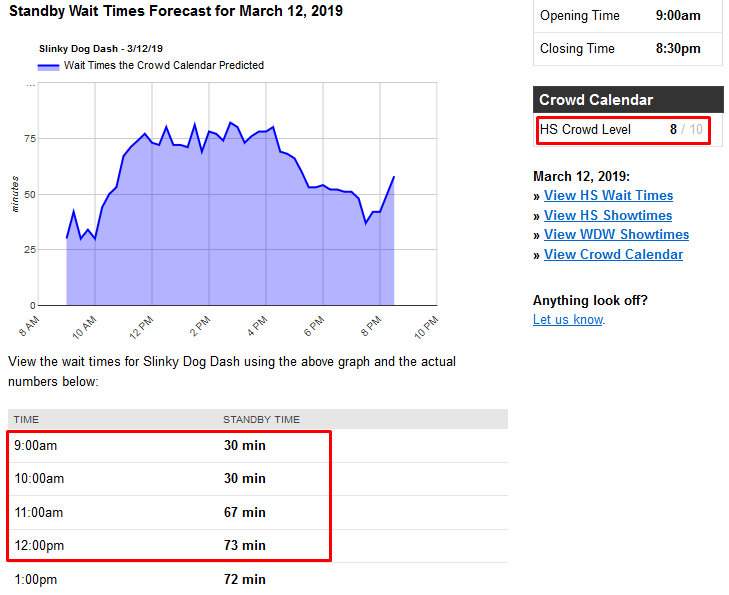Click the blue legend line swatch
This screenshot has width=729, height=595.
click(x=49, y=66)
